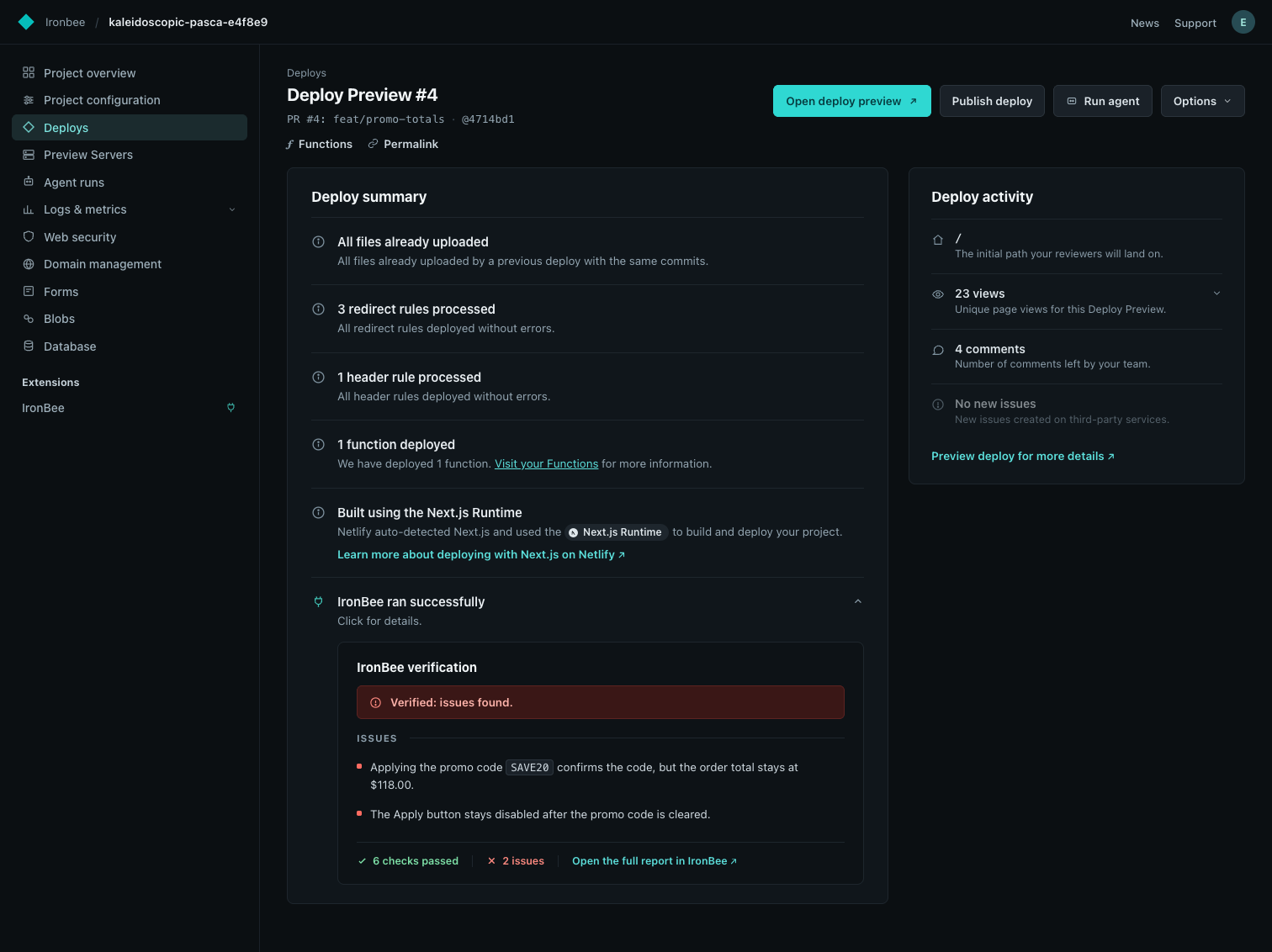This screenshot has width=1272, height=952.
Task: Click Preview deploy for more details link
Action: [x=1023, y=457]
